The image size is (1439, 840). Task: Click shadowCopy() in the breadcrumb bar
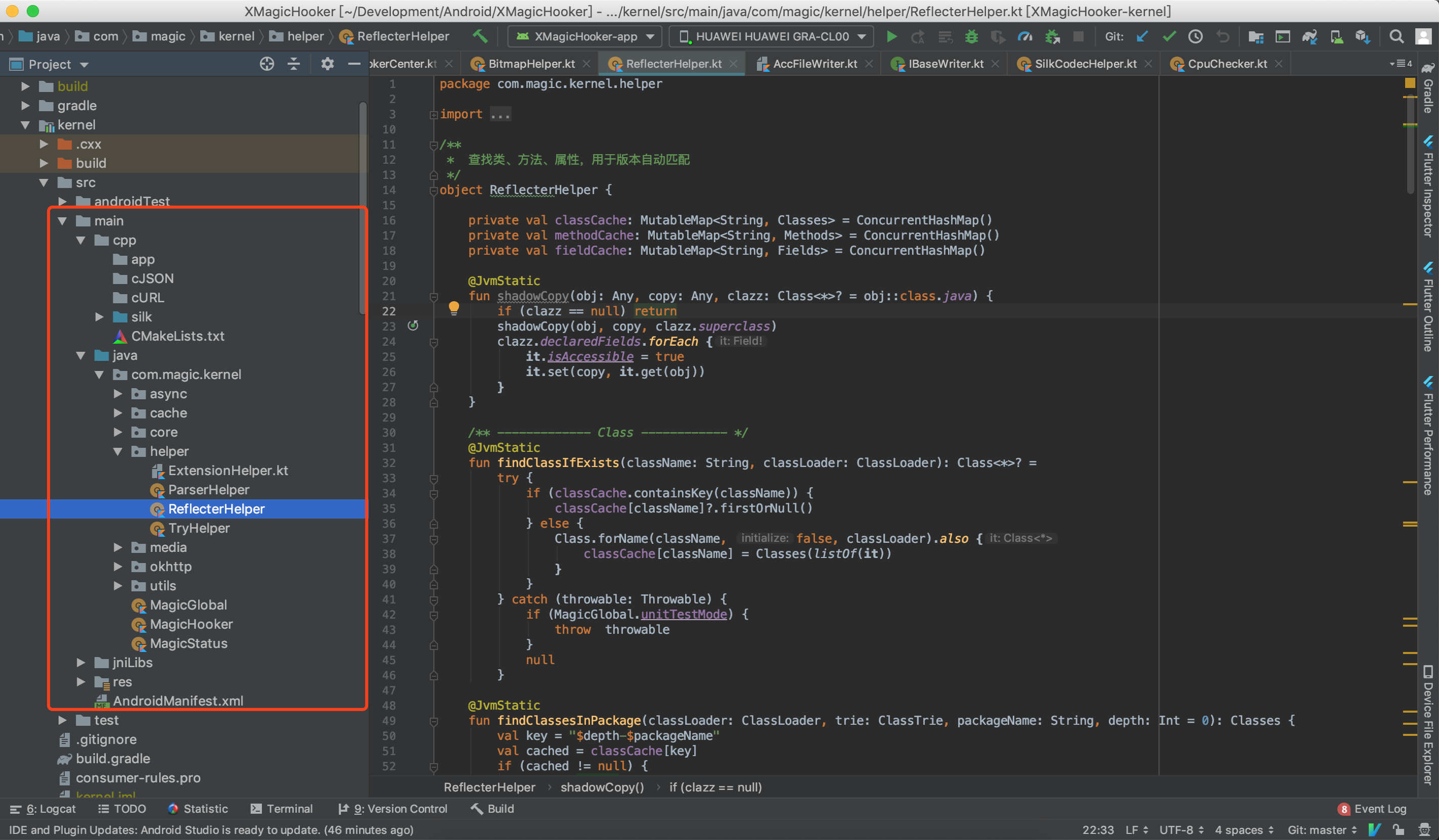pos(602,787)
